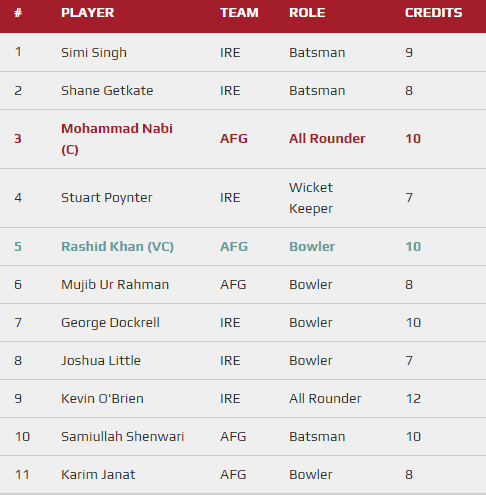Click Karim Janat's name
Screen dimensions: 486x495
[x=98, y=475]
